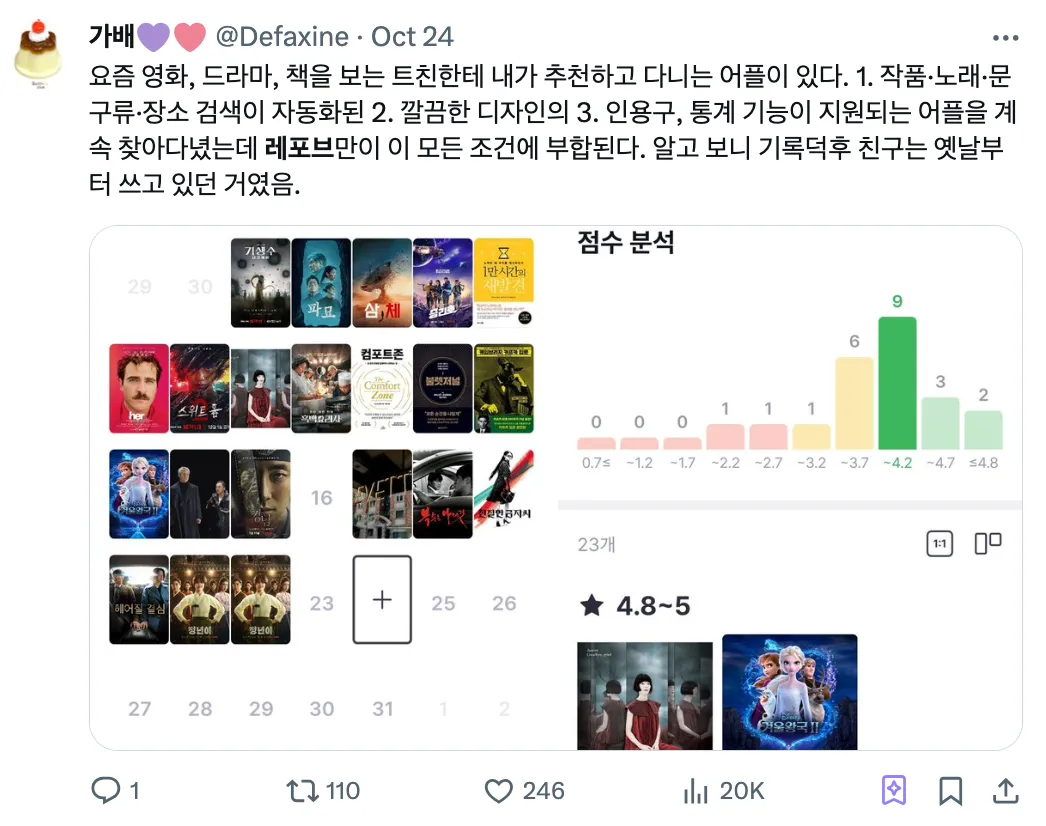Open the 겨울왕국 II poster under 4.8~5

[x=790, y=692]
